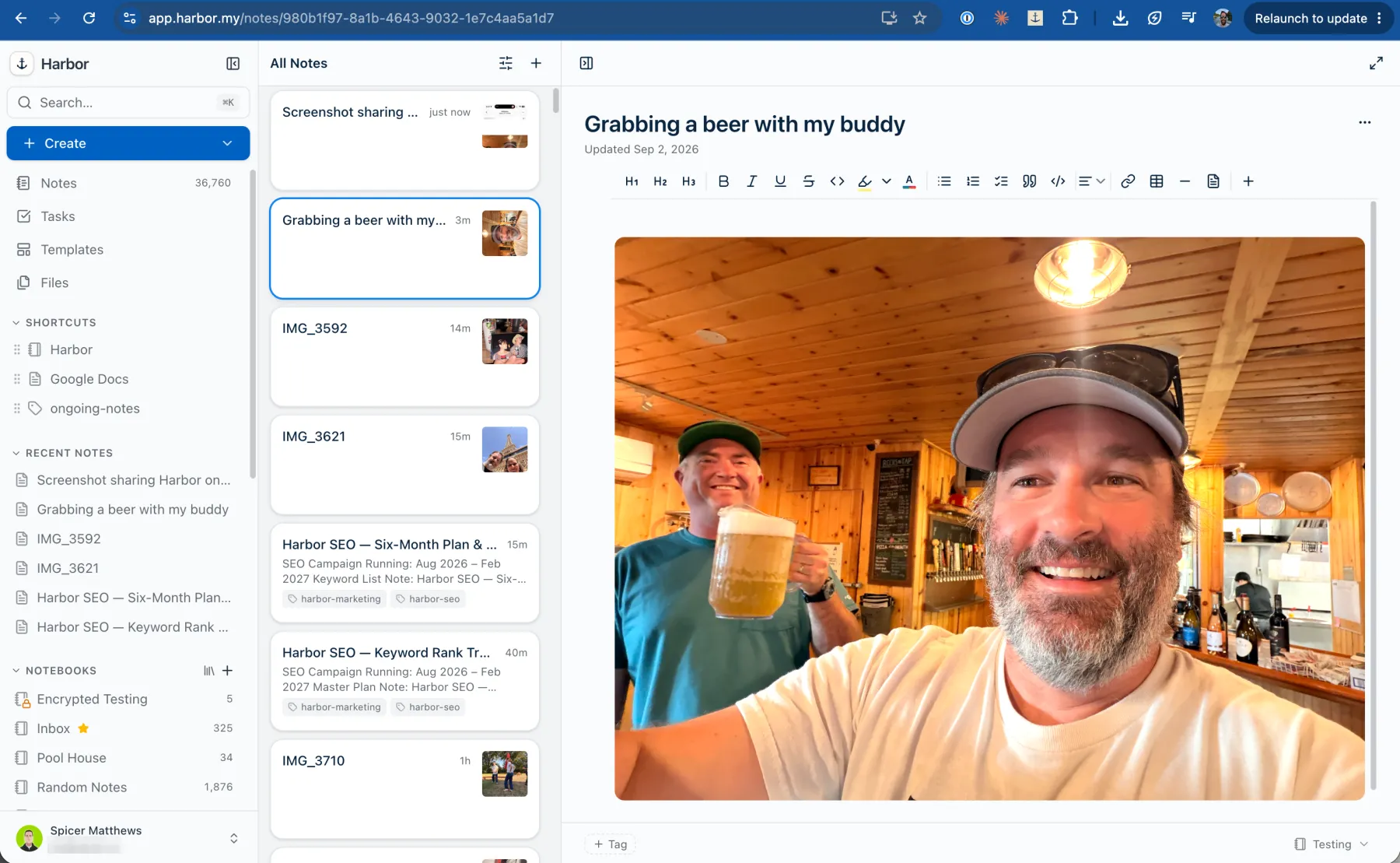Toggle the note list panel
The image size is (1400, 863).
coord(586,63)
